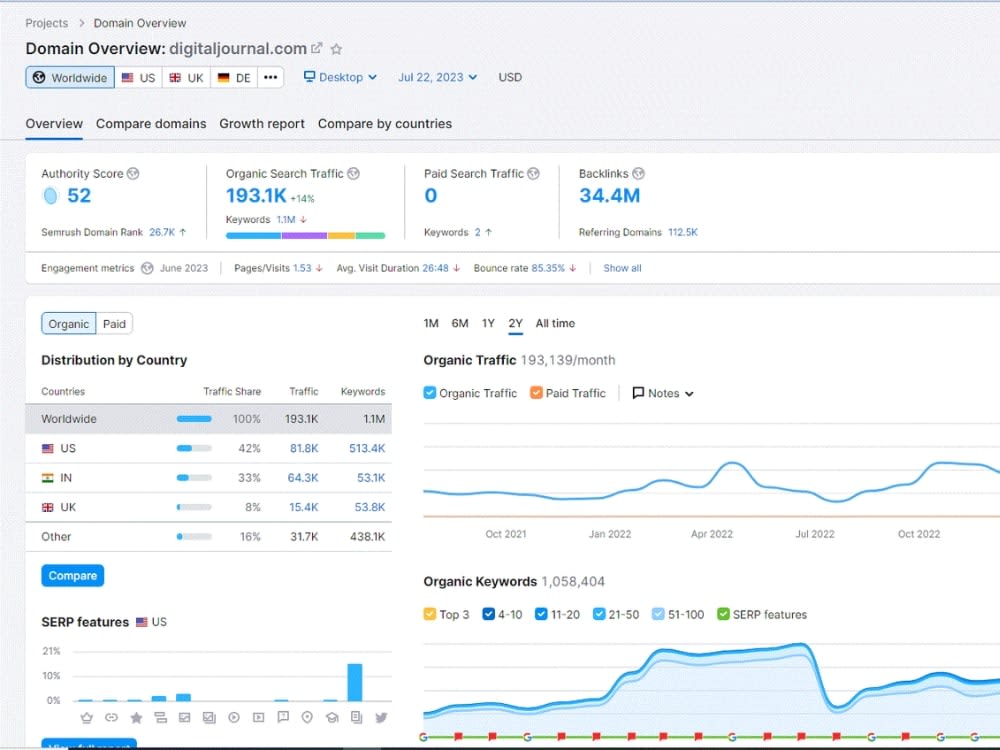Open the Compare by countries tab
Image resolution: width=1000 pixels, height=750 pixels.
click(x=385, y=124)
